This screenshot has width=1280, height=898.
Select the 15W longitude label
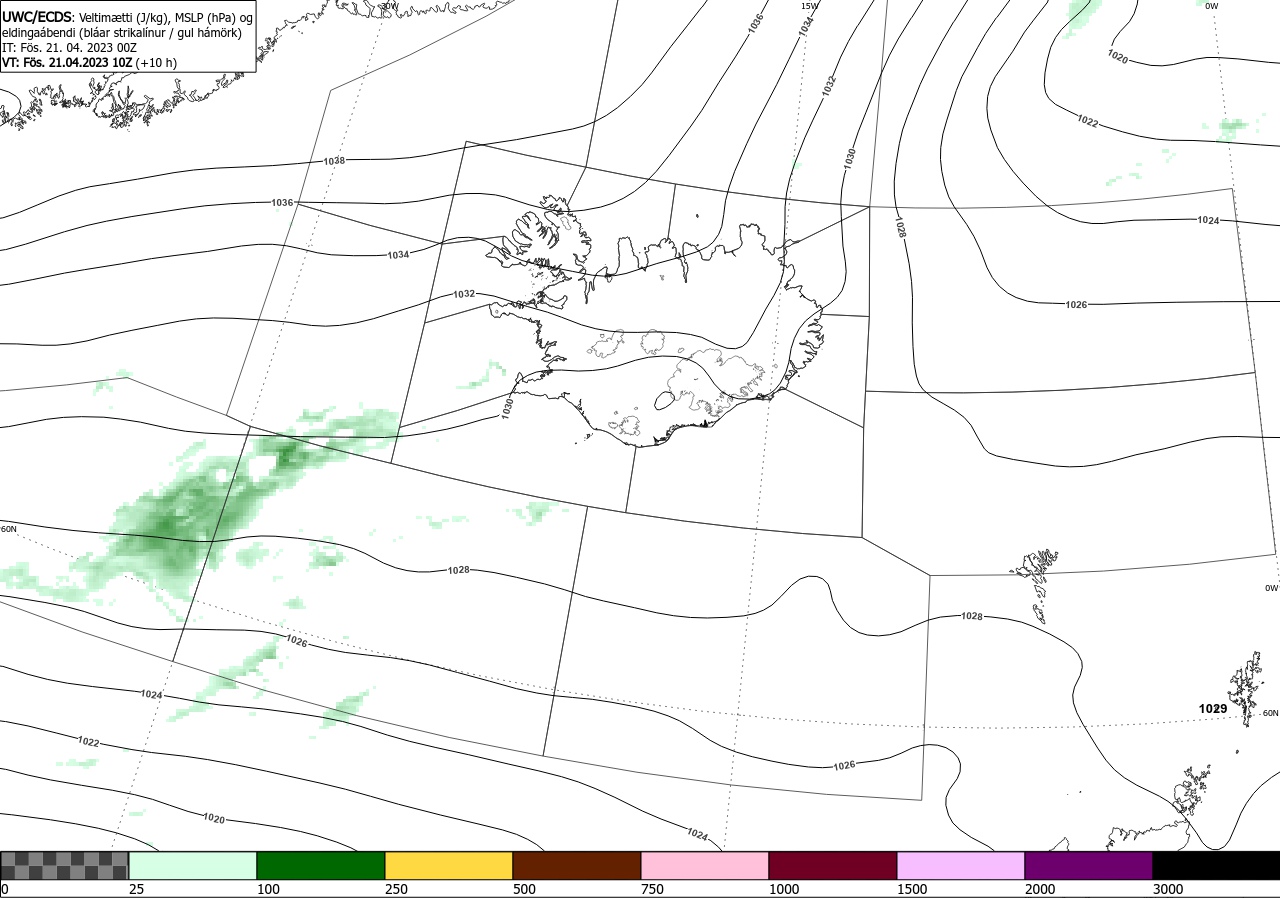pos(810,6)
